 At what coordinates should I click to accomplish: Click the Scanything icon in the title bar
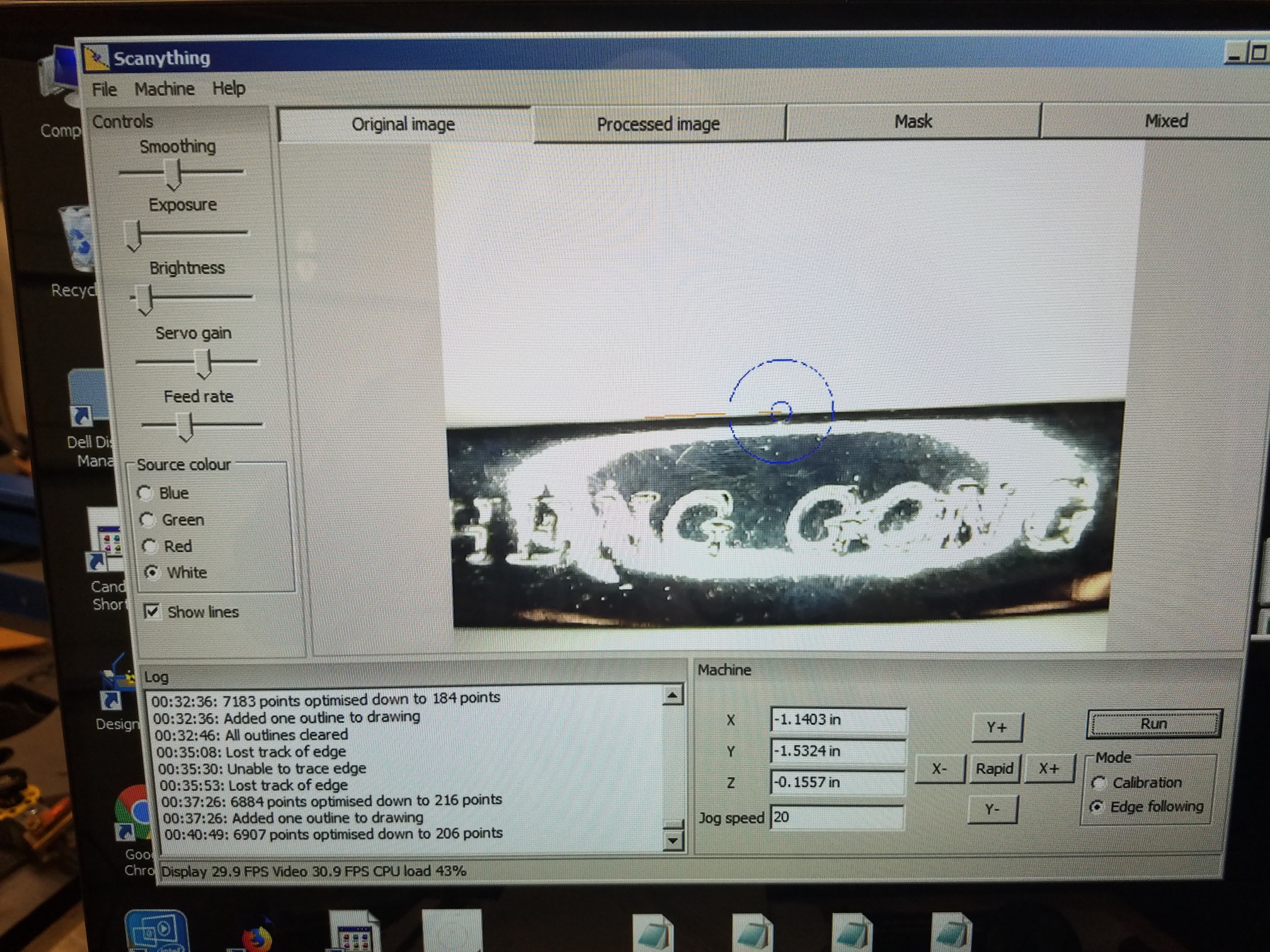pyautogui.click(x=96, y=59)
